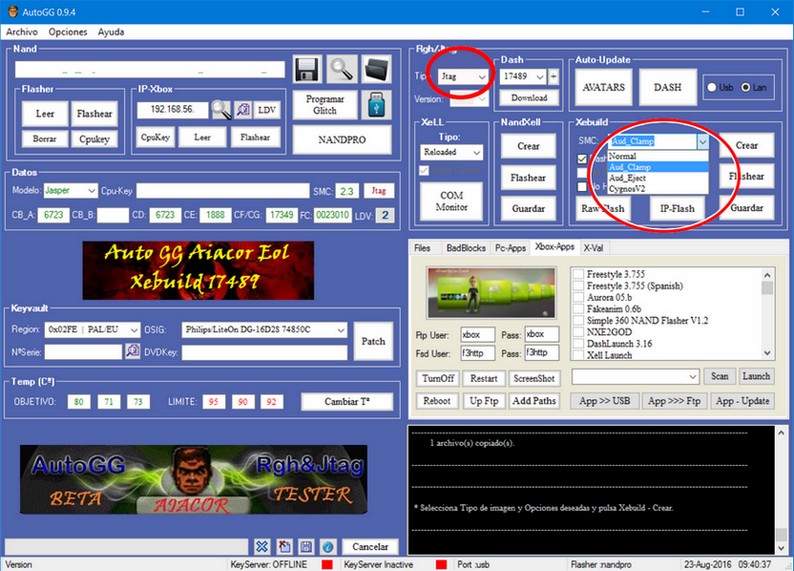
Task: Click the NANDPRO button
Action: tap(342, 140)
